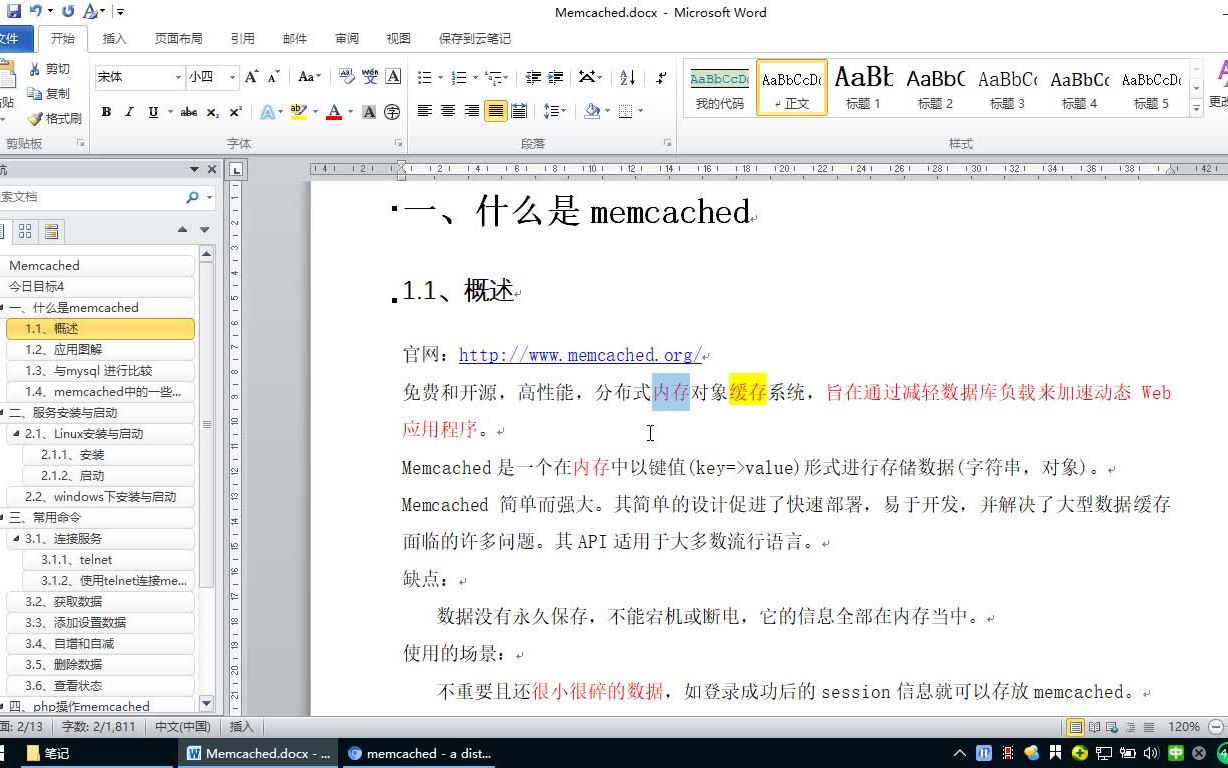Shrink font size with the small A icon
1228x768 pixels.
click(272, 77)
